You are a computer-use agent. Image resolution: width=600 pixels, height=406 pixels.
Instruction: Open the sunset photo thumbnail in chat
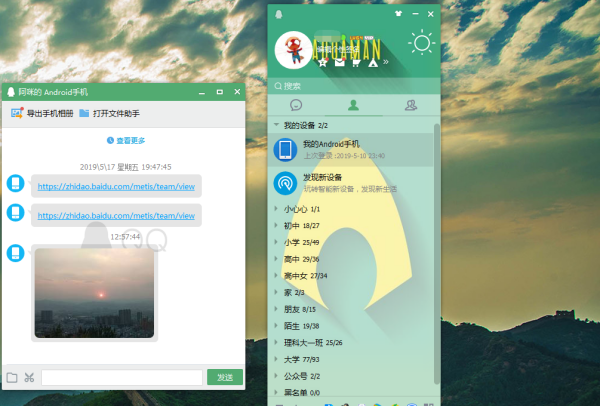point(94,293)
